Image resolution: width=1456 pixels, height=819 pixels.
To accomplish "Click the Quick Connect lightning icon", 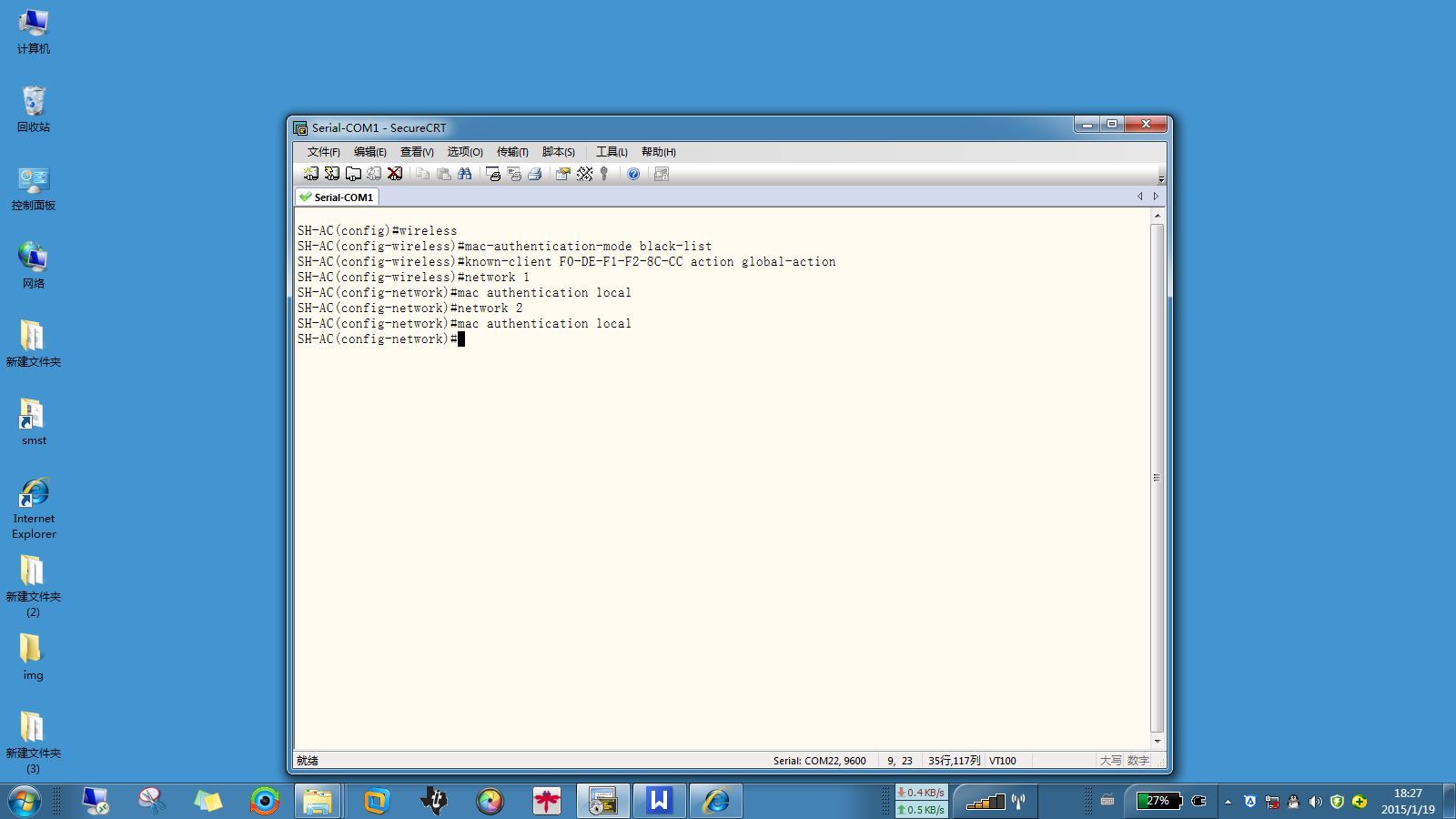I will [332, 174].
